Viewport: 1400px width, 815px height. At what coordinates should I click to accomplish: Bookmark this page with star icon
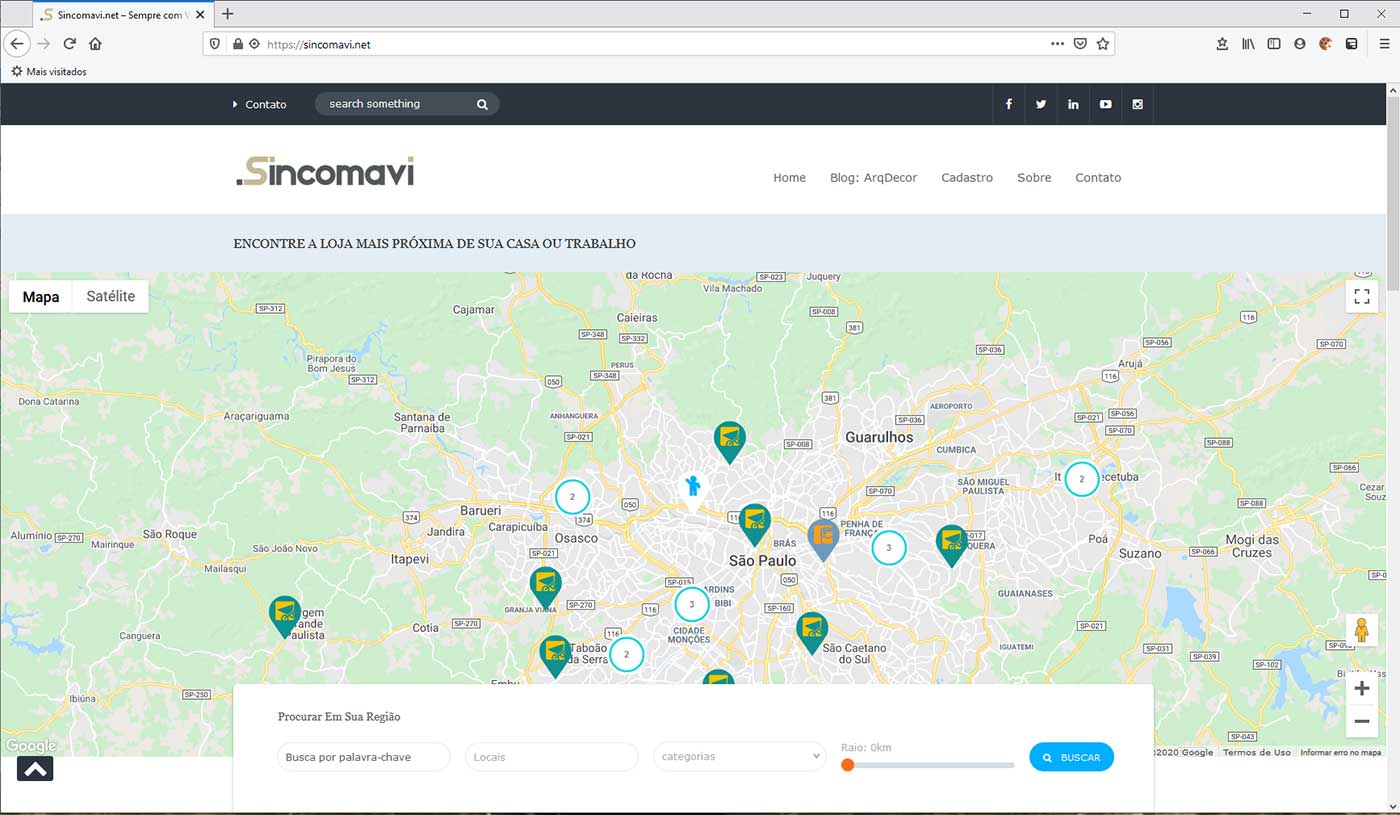1102,44
